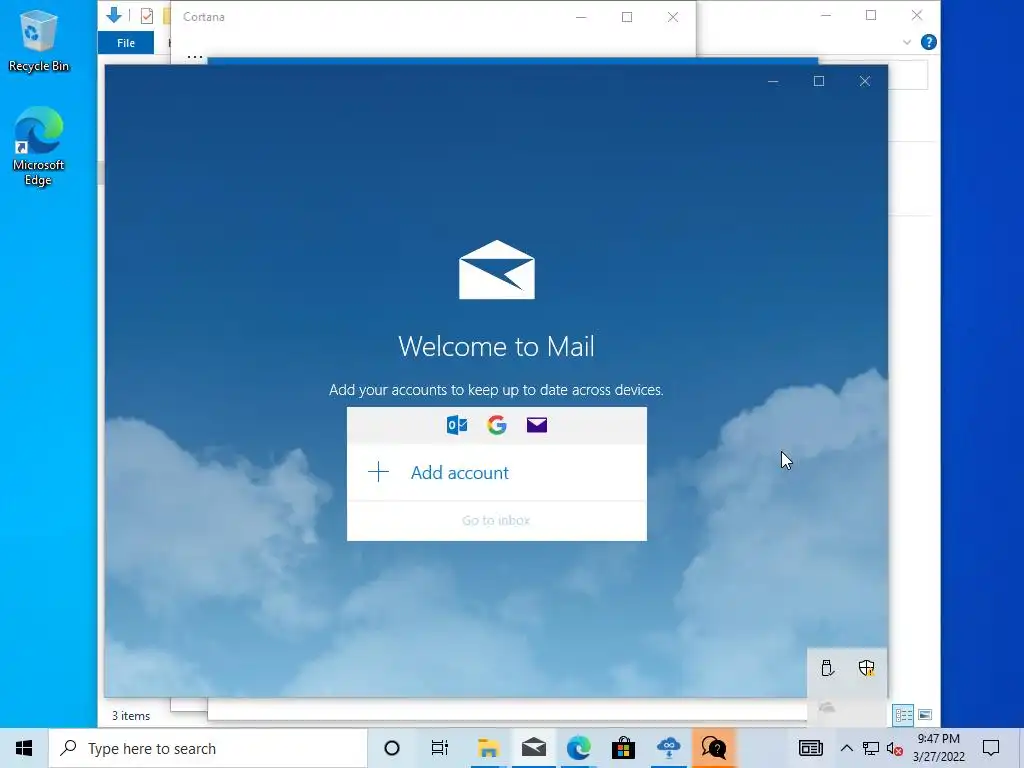Minimize the Mail window
The image size is (1024, 768).
click(x=773, y=81)
